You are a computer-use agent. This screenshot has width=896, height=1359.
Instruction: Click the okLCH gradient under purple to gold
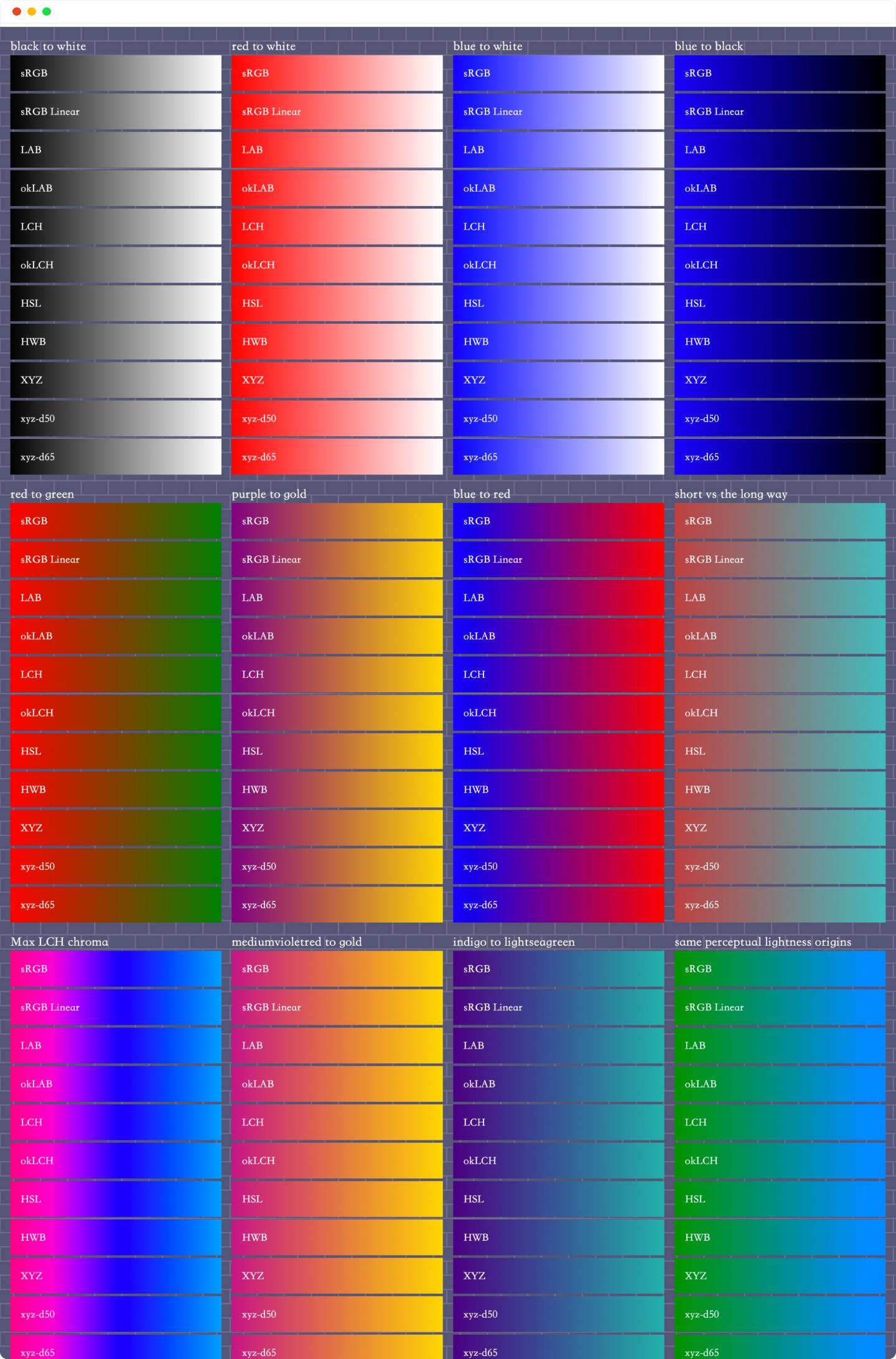tap(337, 713)
